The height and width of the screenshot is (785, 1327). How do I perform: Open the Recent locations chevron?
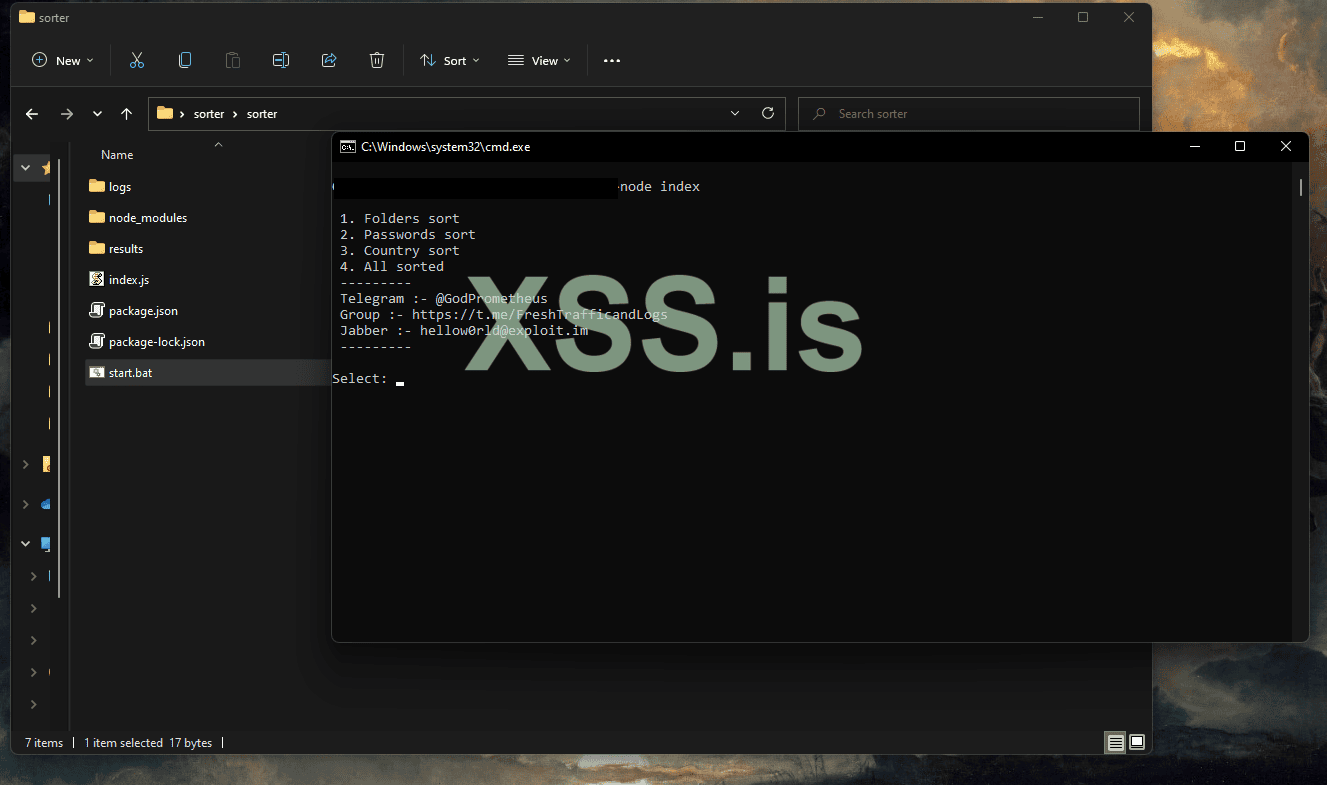click(97, 114)
